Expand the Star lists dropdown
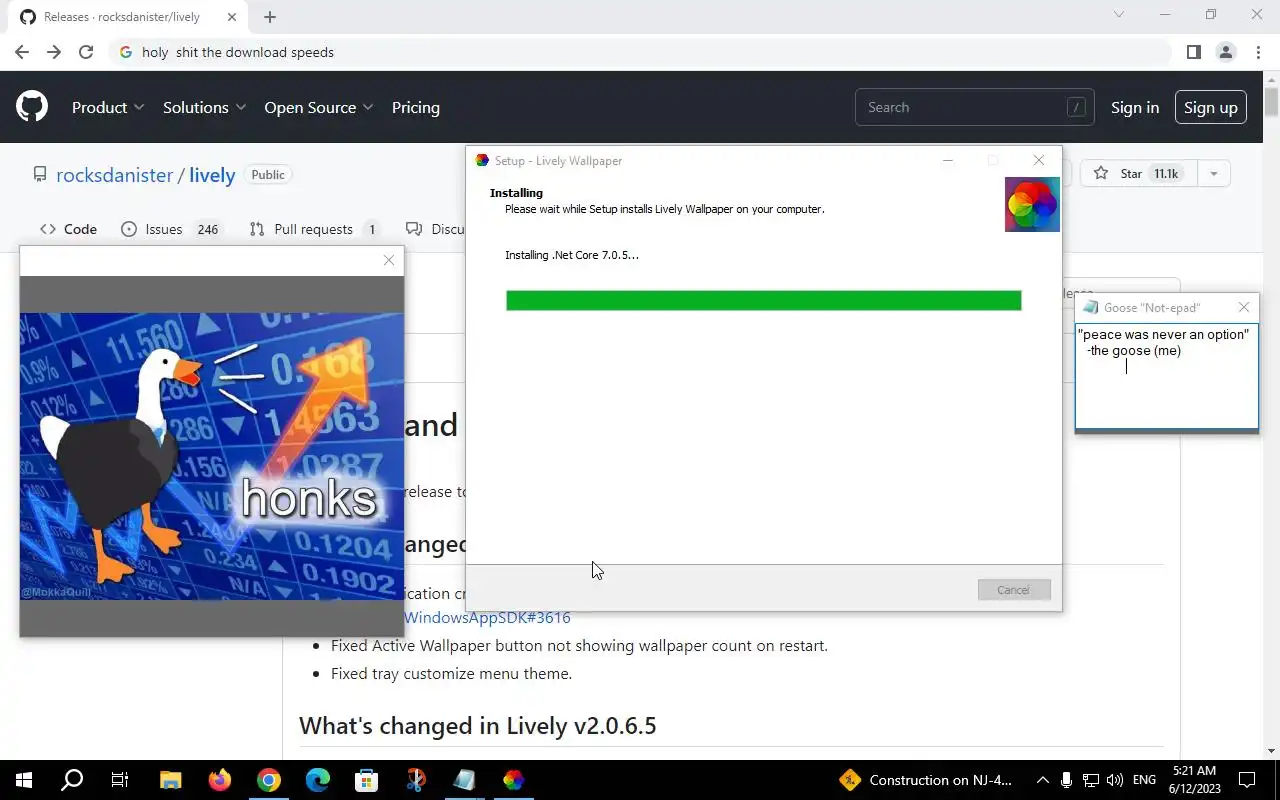Screen dimensions: 1280x800 coord(1213,174)
